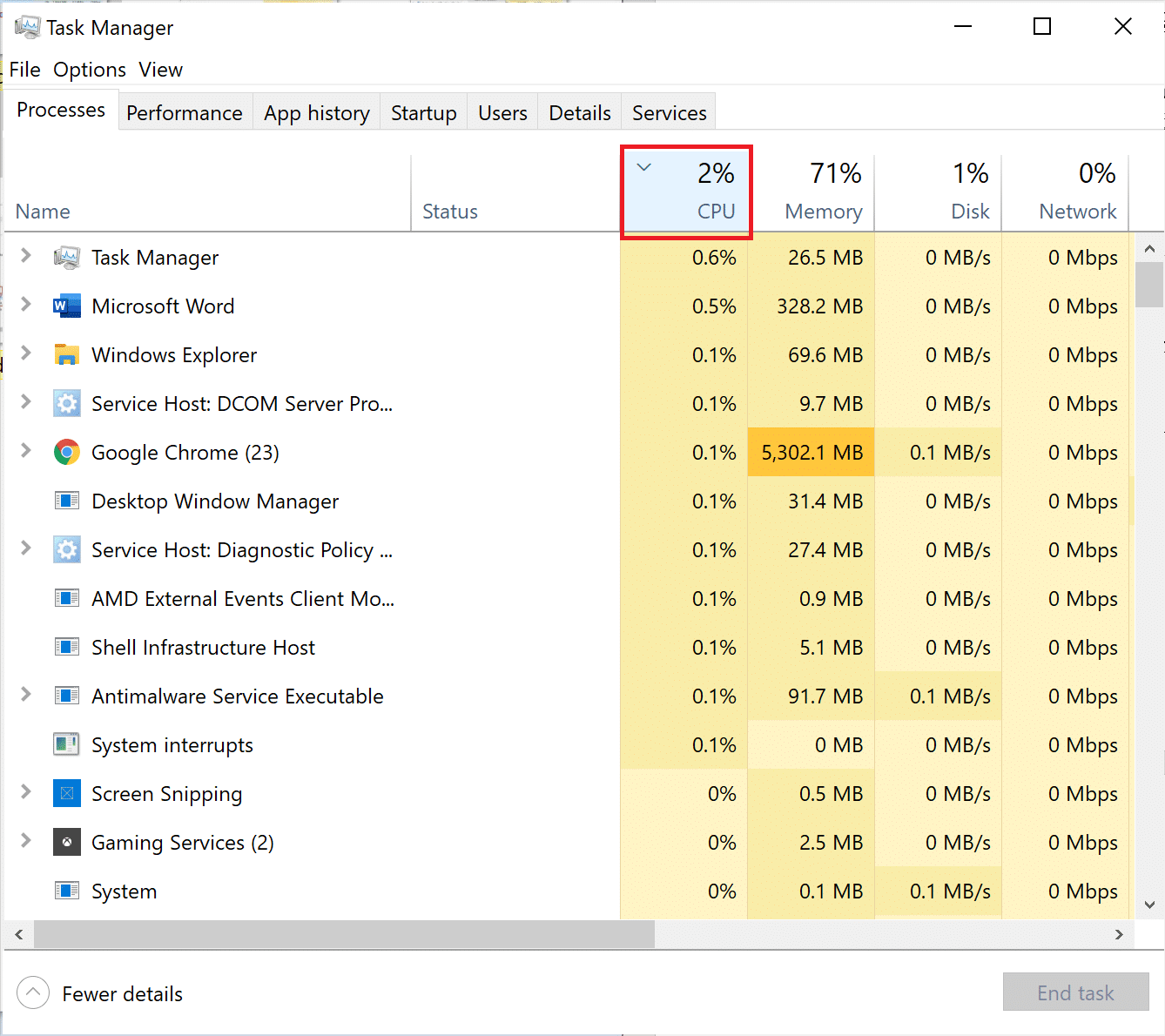Viewport: 1165px width, 1036px height.
Task: Click the Screen Snipping icon
Action: coord(67,793)
